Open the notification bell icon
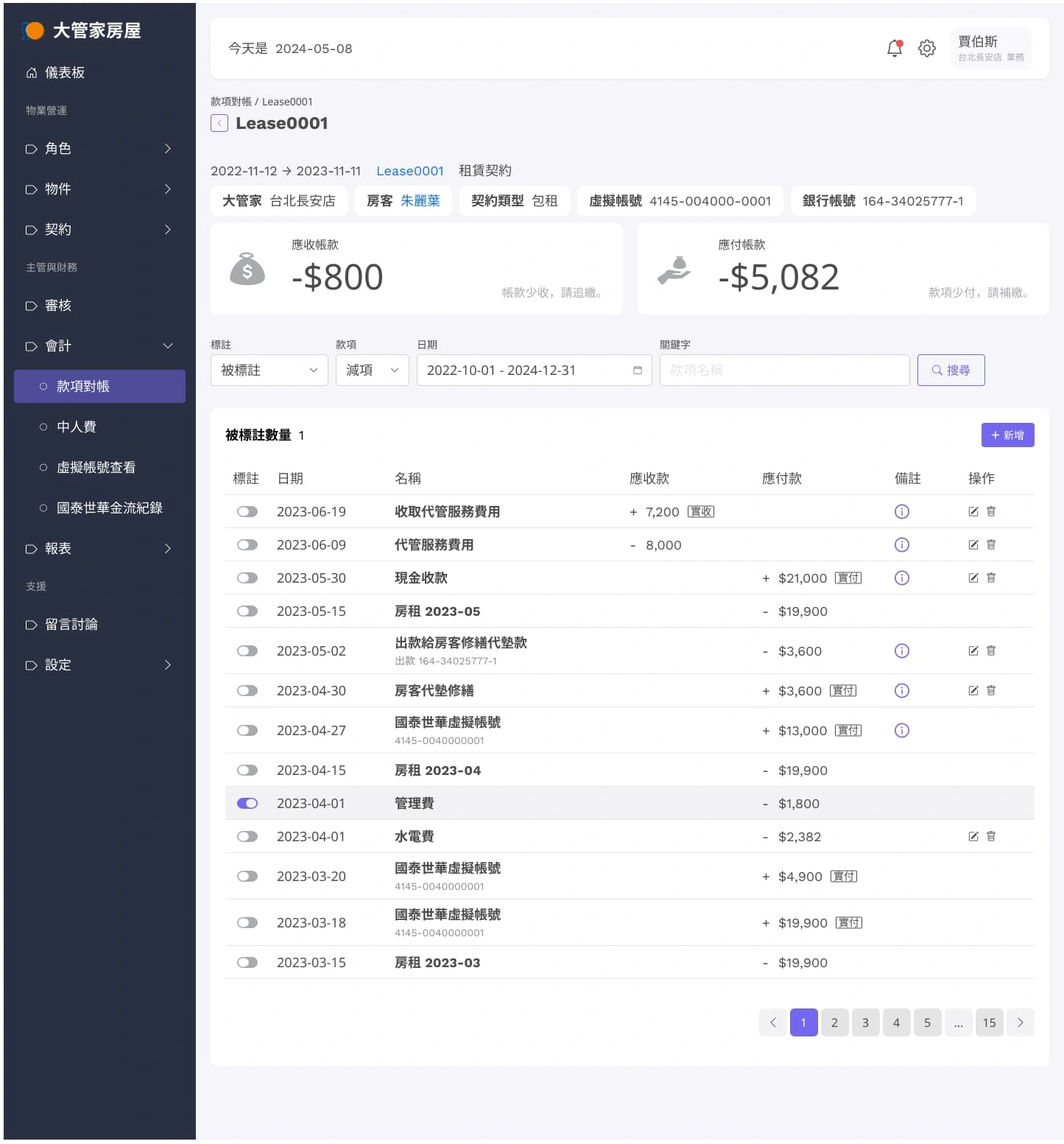Viewport: 1064px width, 1144px height. click(x=894, y=48)
